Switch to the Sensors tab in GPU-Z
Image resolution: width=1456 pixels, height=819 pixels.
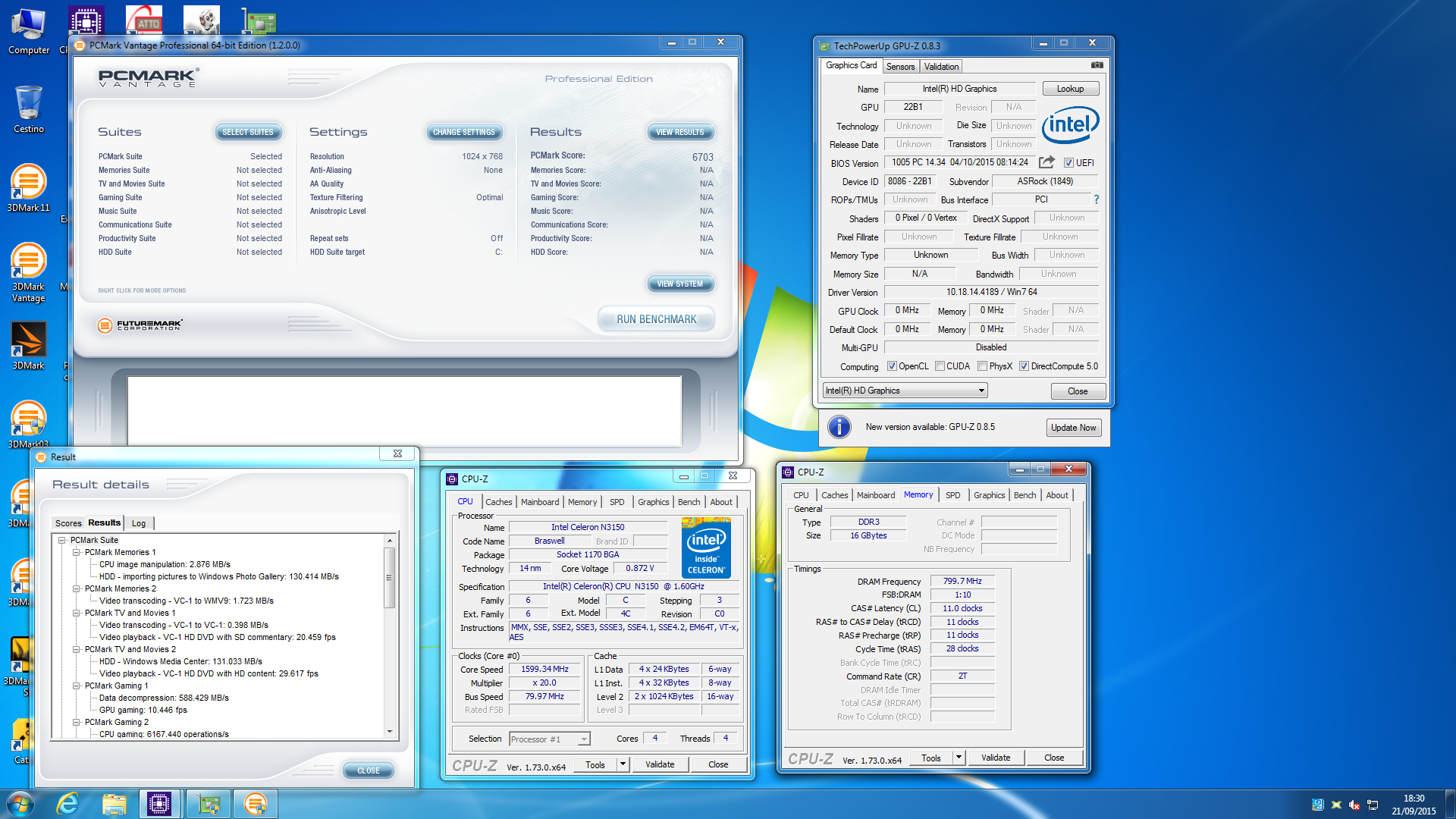(900, 67)
